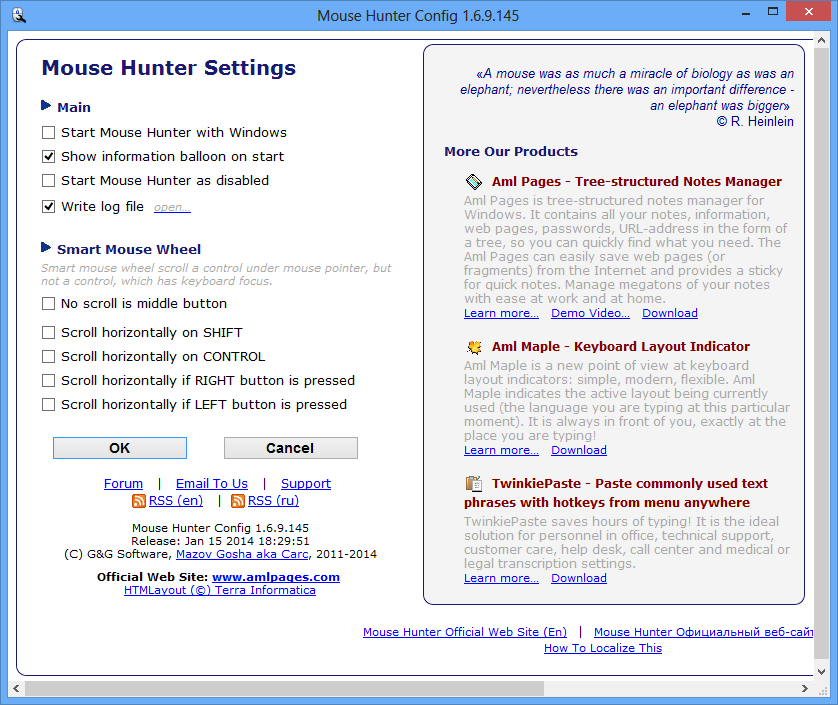The height and width of the screenshot is (705, 838).
Task: Click the Cancel button
Action: [x=291, y=448]
